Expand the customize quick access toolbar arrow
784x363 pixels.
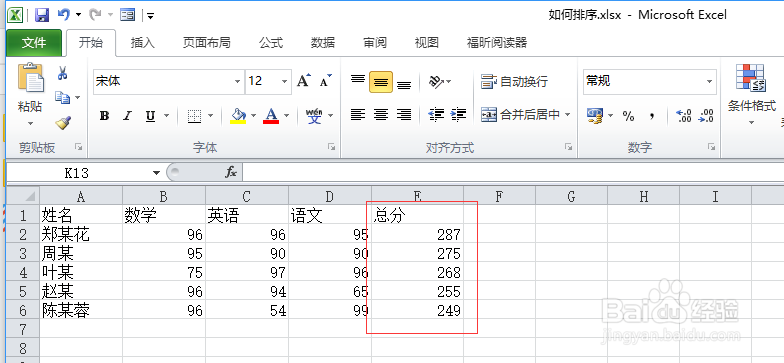[150, 16]
